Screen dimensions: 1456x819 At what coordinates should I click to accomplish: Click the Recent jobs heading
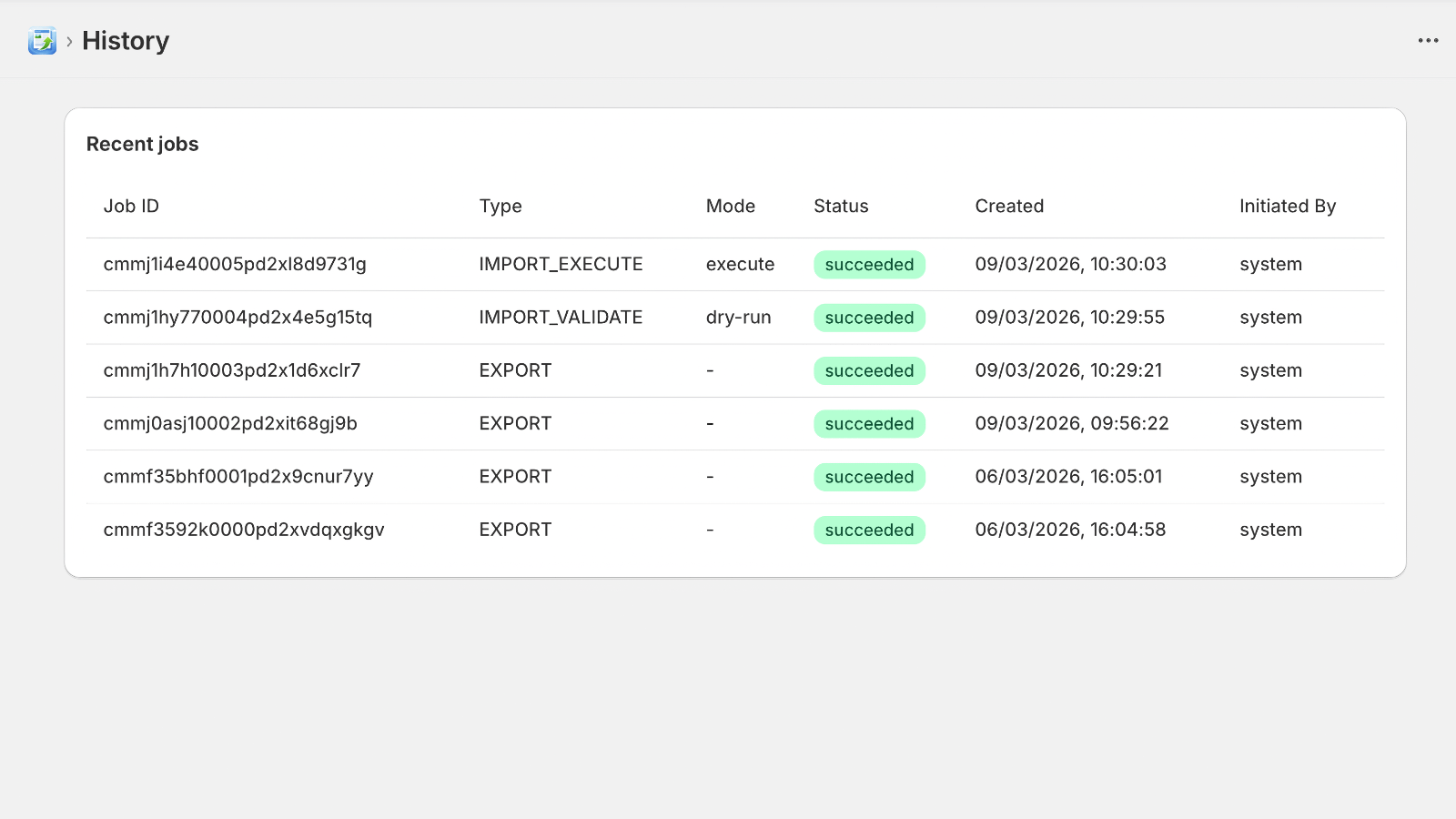tap(142, 144)
